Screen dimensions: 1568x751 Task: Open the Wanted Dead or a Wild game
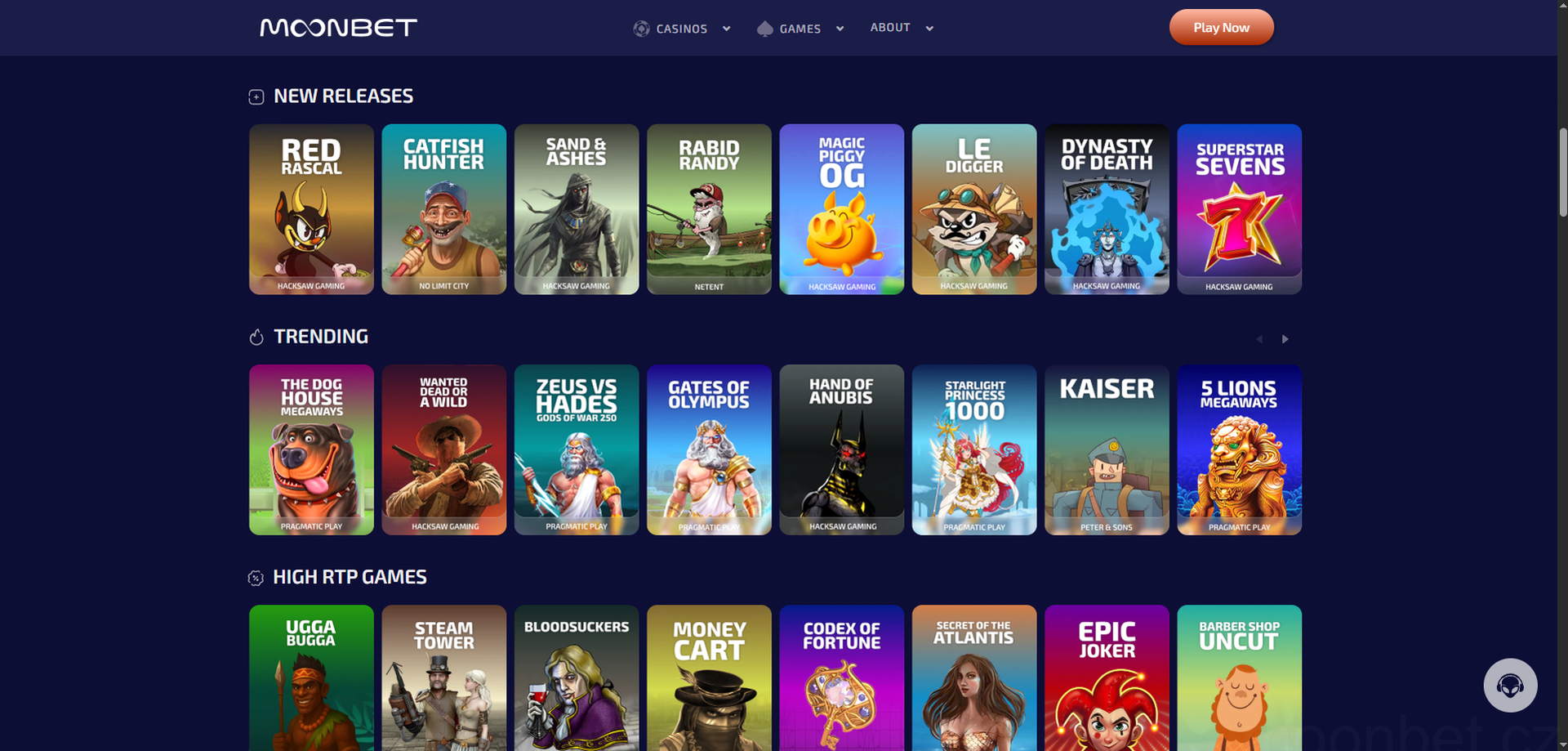coord(443,449)
